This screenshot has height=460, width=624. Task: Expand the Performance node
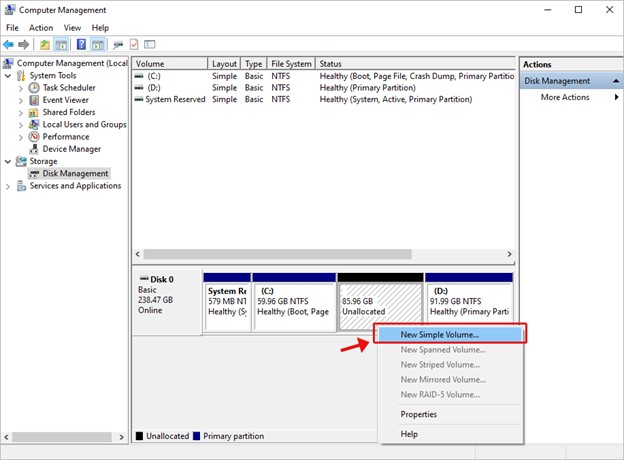point(21,137)
